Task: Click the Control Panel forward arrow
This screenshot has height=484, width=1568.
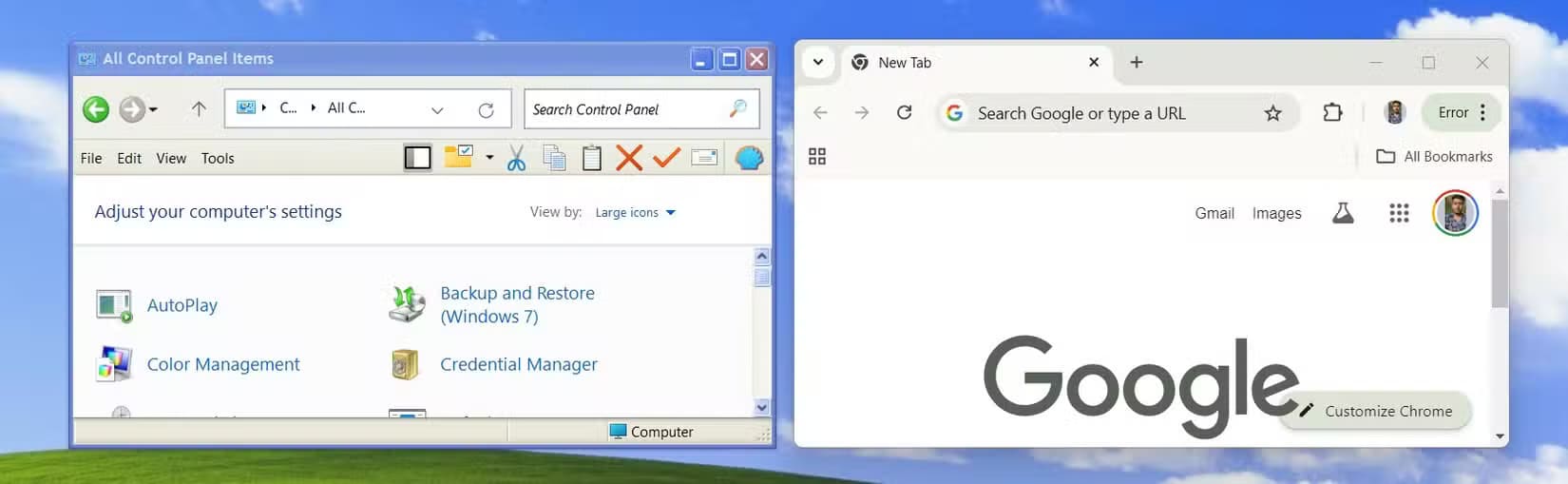Action: 131,109
